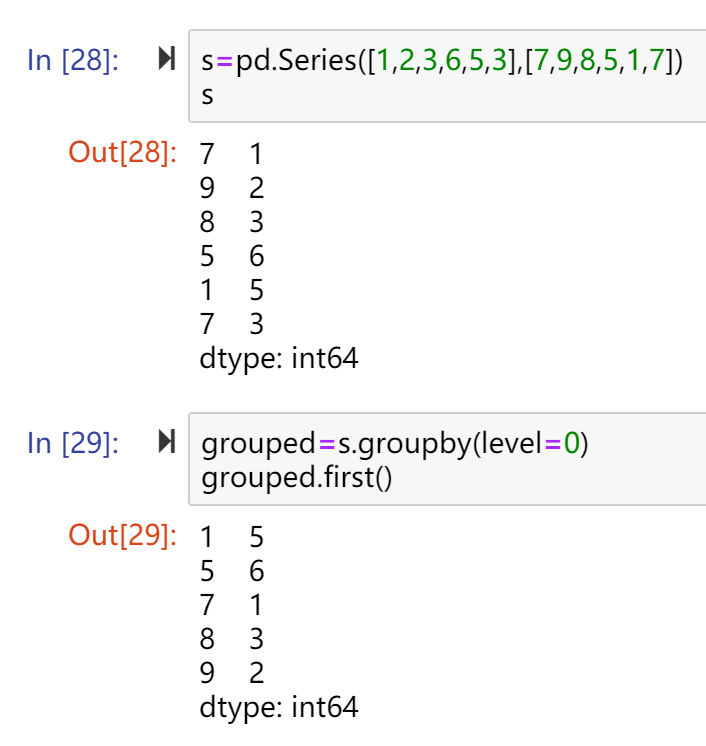Run cell In [29] with its run icon
This screenshot has height=746, width=706.
point(167,442)
